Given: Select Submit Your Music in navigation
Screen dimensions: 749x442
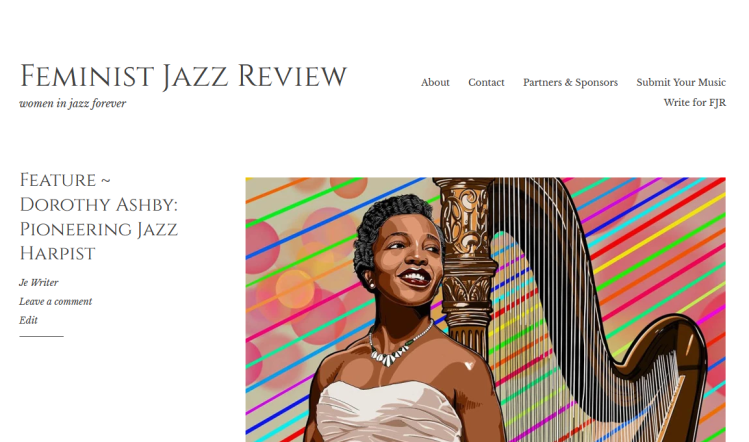Looking at the screenshot, I should tap(681, 82).
